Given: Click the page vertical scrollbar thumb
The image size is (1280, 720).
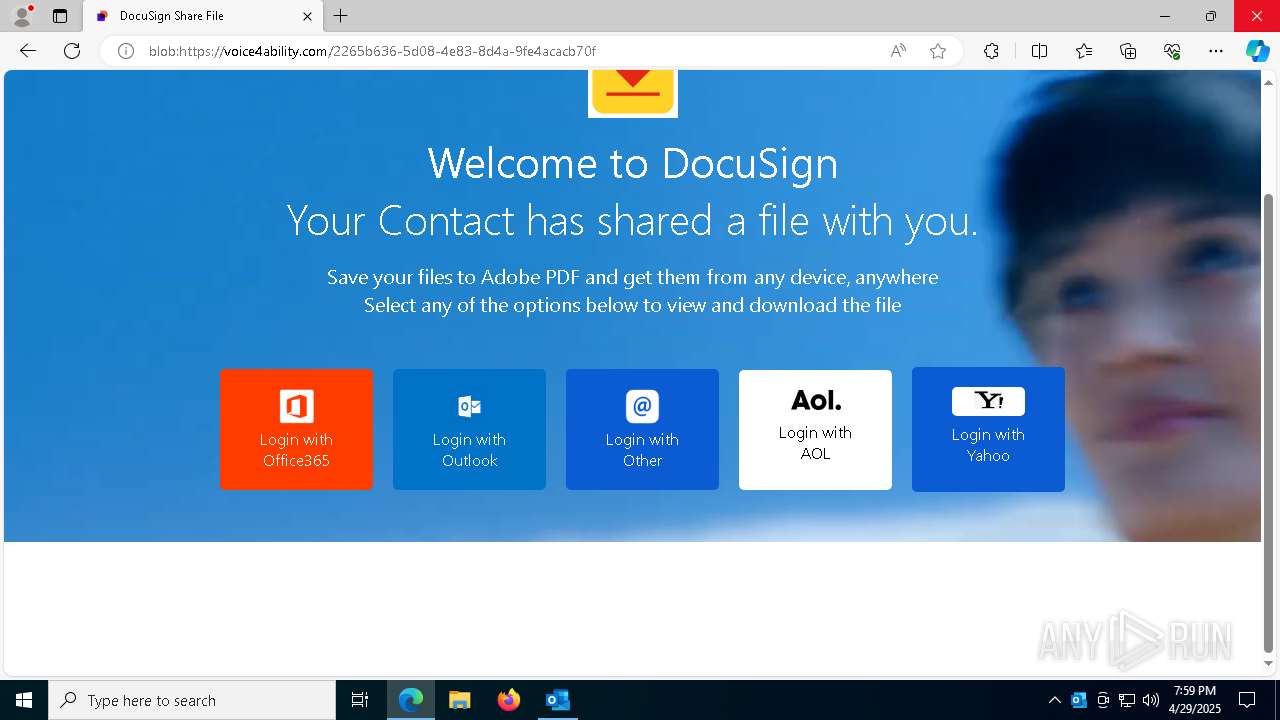Looking at the screenshot, I should pyautogui.click(x=1269, y=421).
